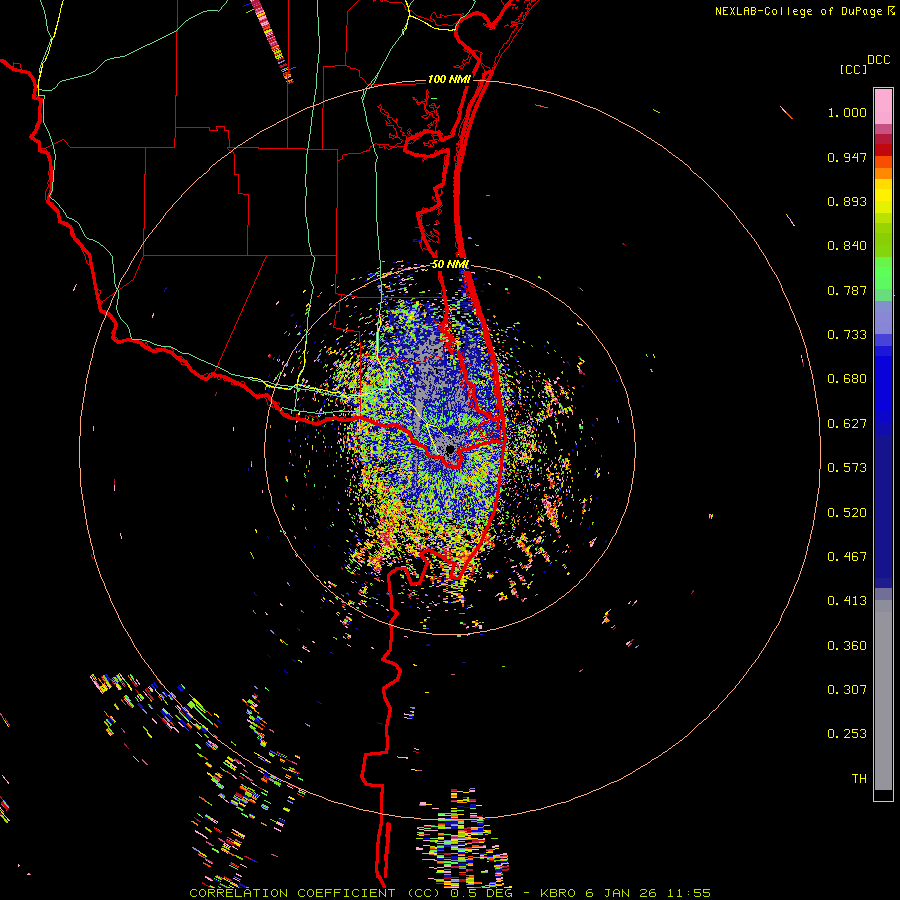Click the black radar site dot at center
This screenshot has width=900, height=900.
pyautogui.click(x=450, y=449)
